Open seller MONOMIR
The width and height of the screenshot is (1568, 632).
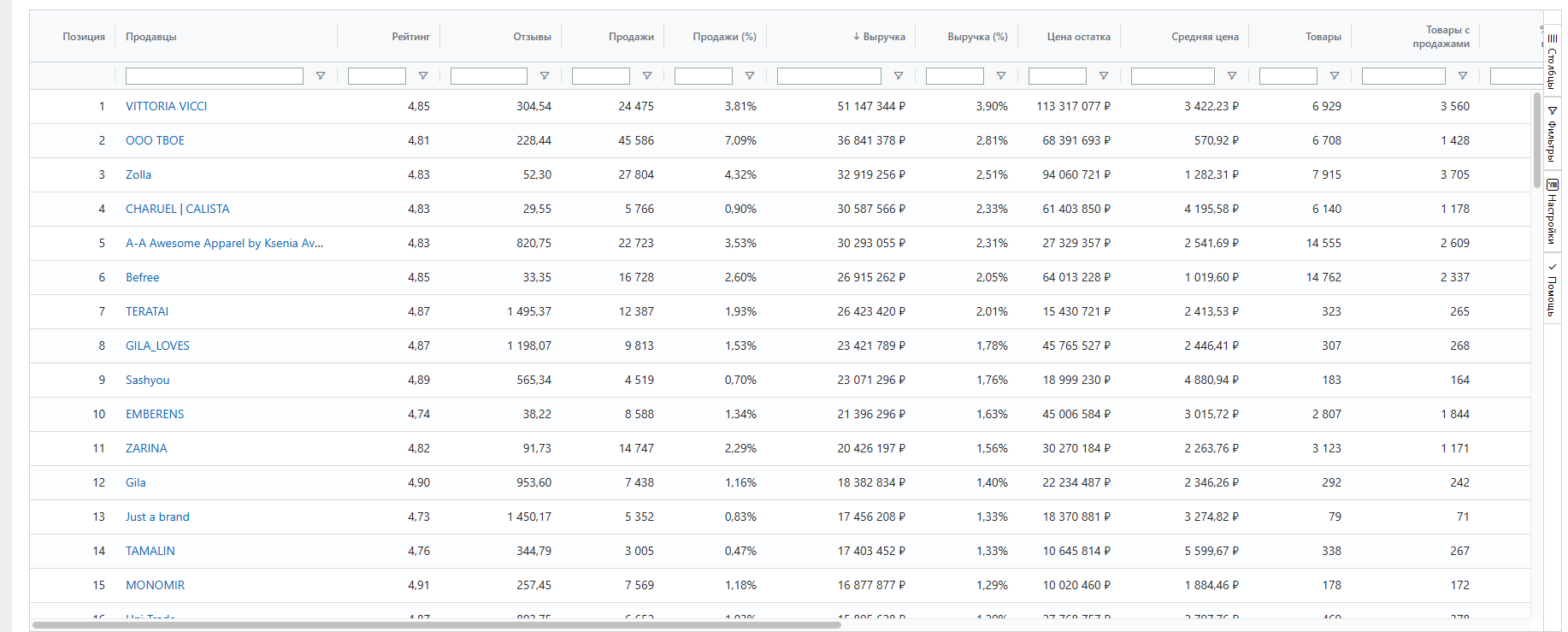click(x=155, y=585)
